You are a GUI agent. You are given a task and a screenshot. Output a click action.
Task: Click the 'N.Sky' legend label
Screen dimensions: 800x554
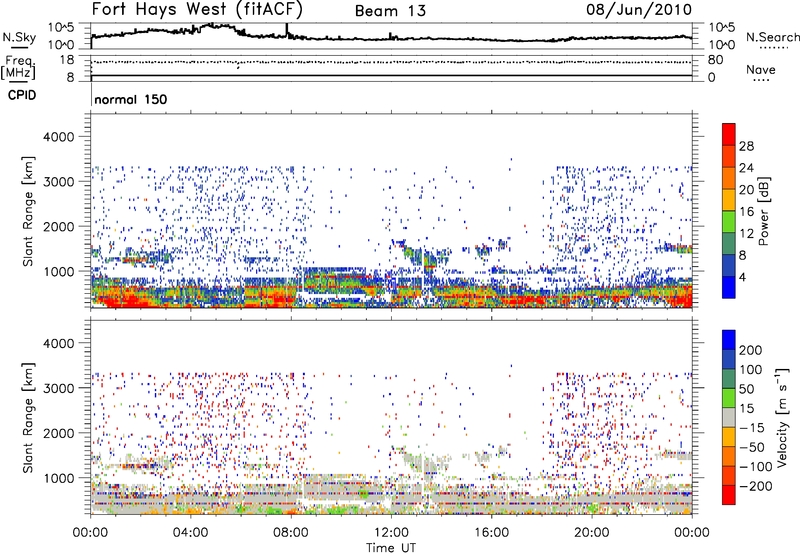tap(19, 37)
